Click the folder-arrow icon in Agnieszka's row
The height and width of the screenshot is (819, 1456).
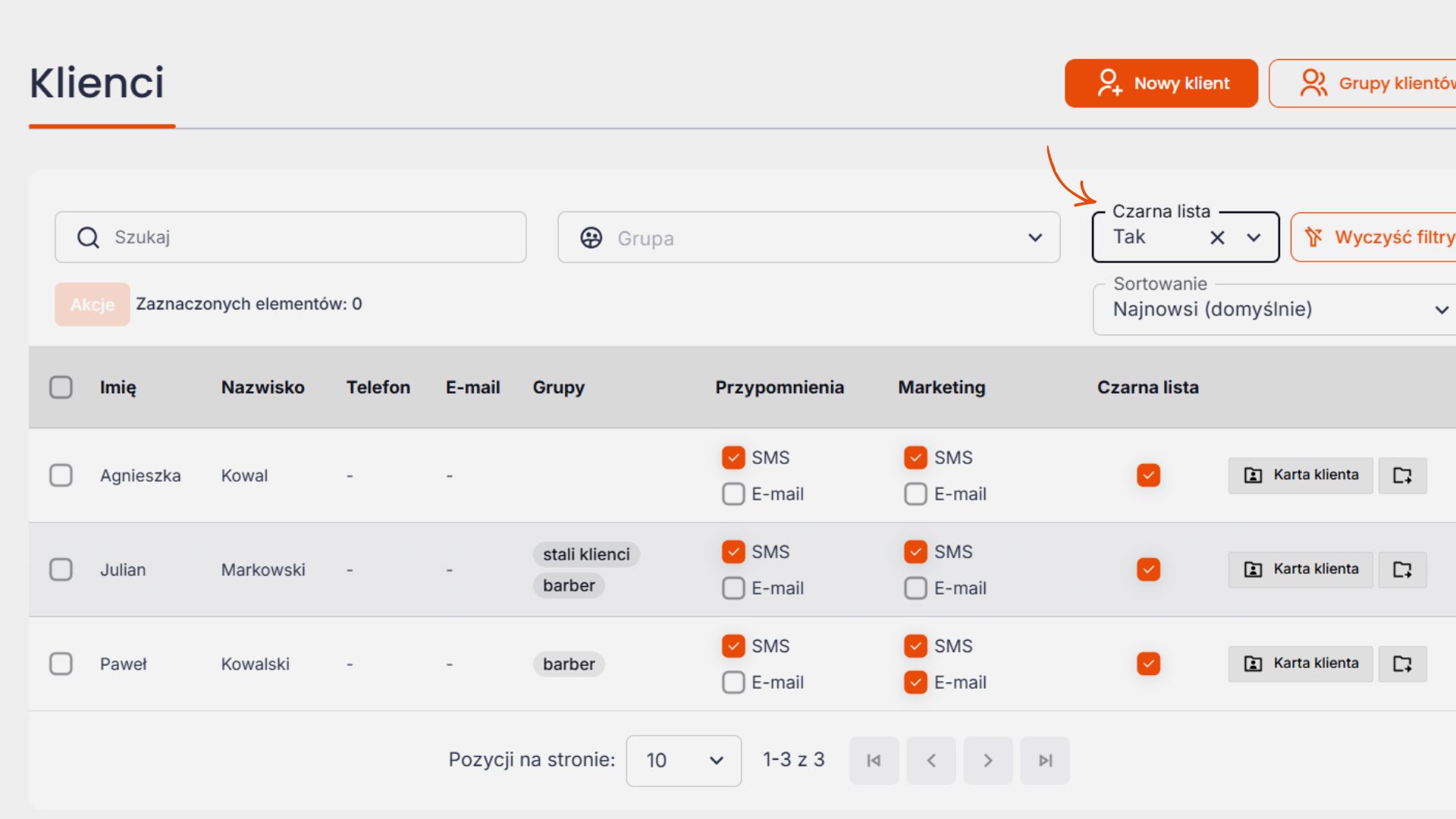[1402, 475]
